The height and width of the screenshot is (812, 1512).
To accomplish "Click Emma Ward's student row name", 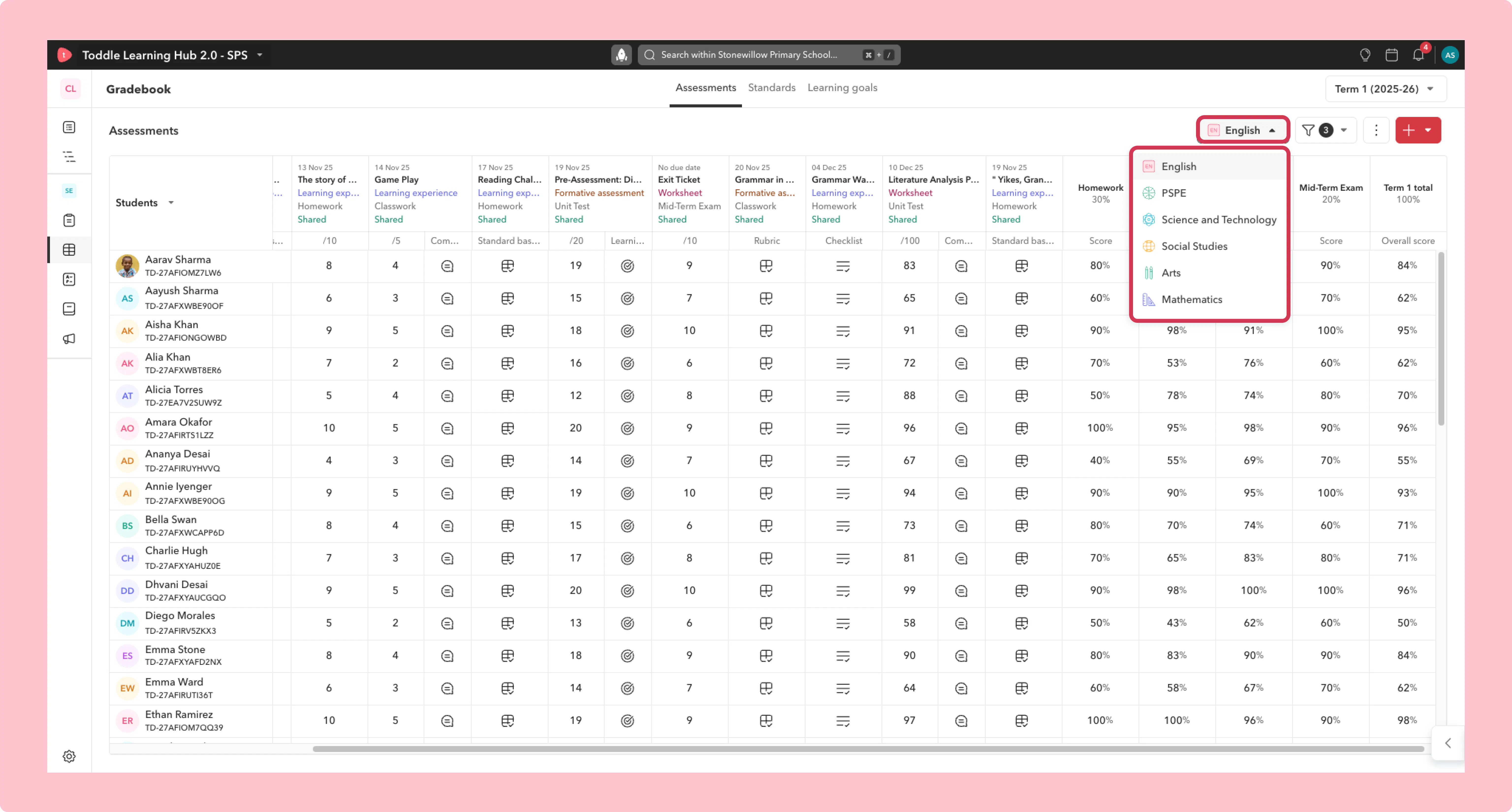I will (x=174, y=682).
